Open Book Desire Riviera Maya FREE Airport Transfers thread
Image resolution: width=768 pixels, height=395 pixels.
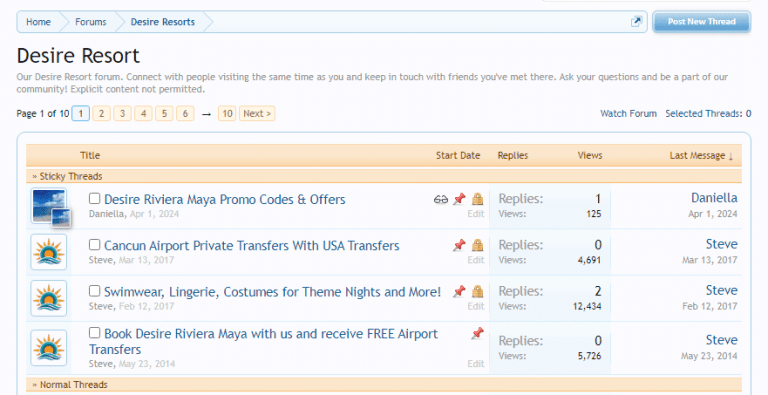(264, 342)
